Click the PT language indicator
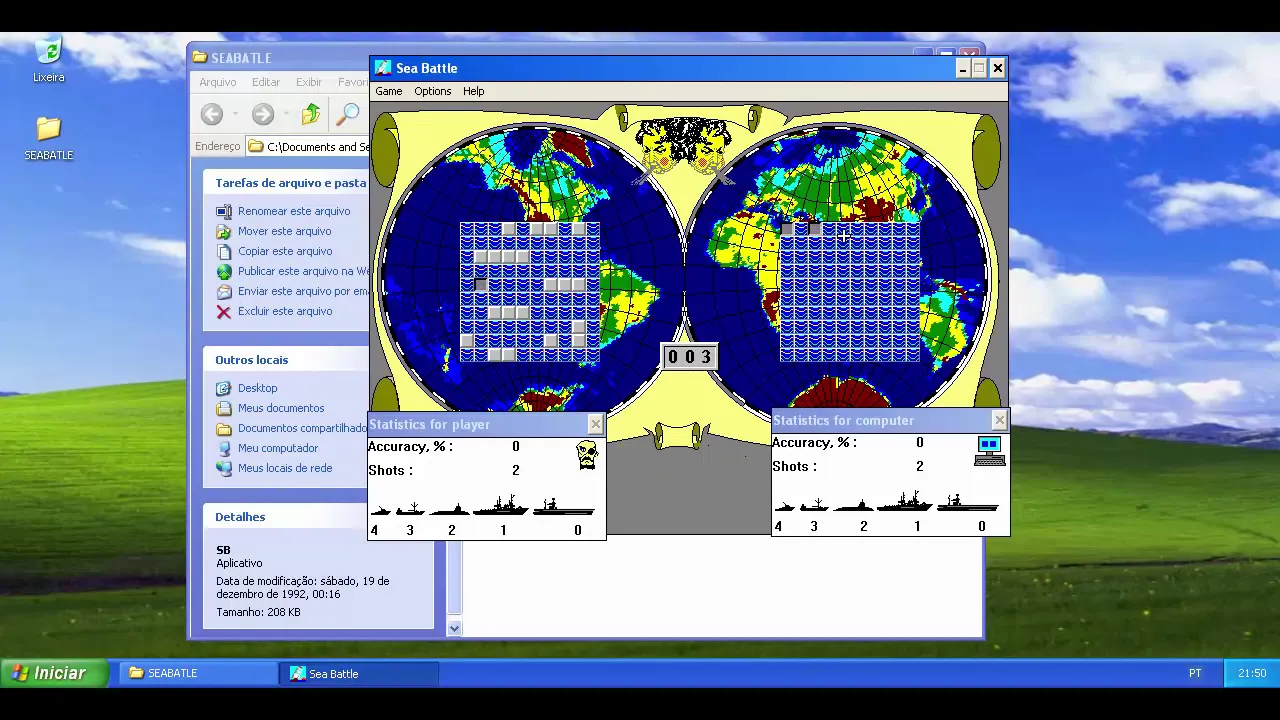The image size is (1280, 720). tap(1195, 673)
